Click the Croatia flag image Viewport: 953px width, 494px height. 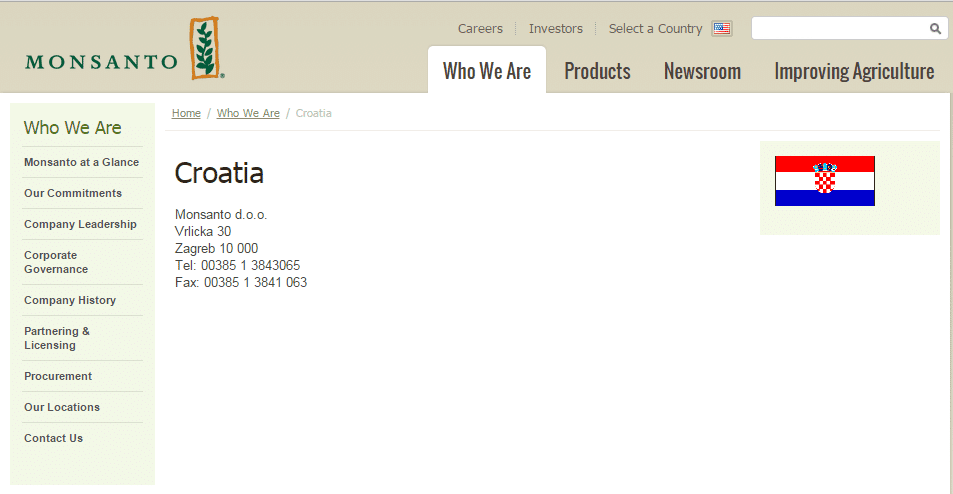825,181
